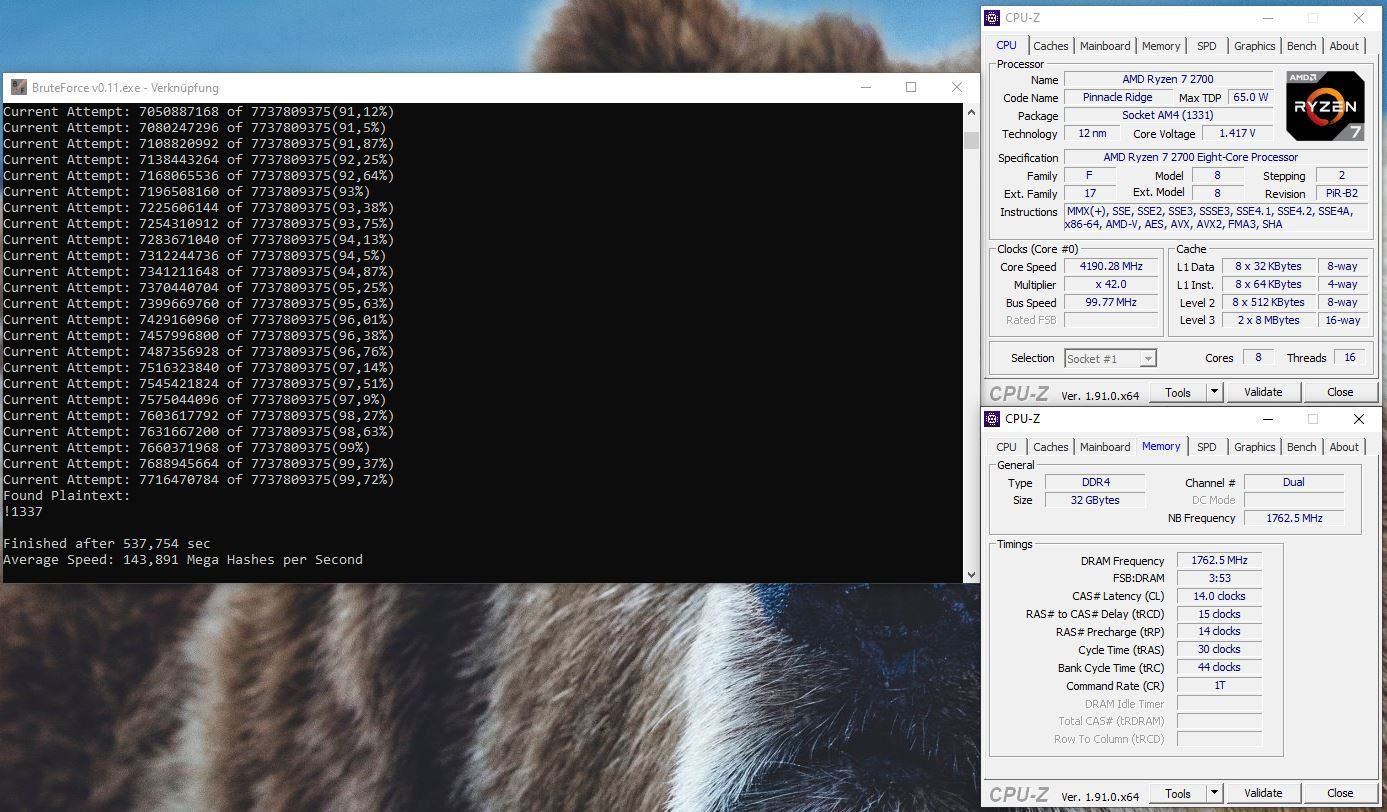Open SPD tab in lower CPU-Z window

coord(1207,447)
